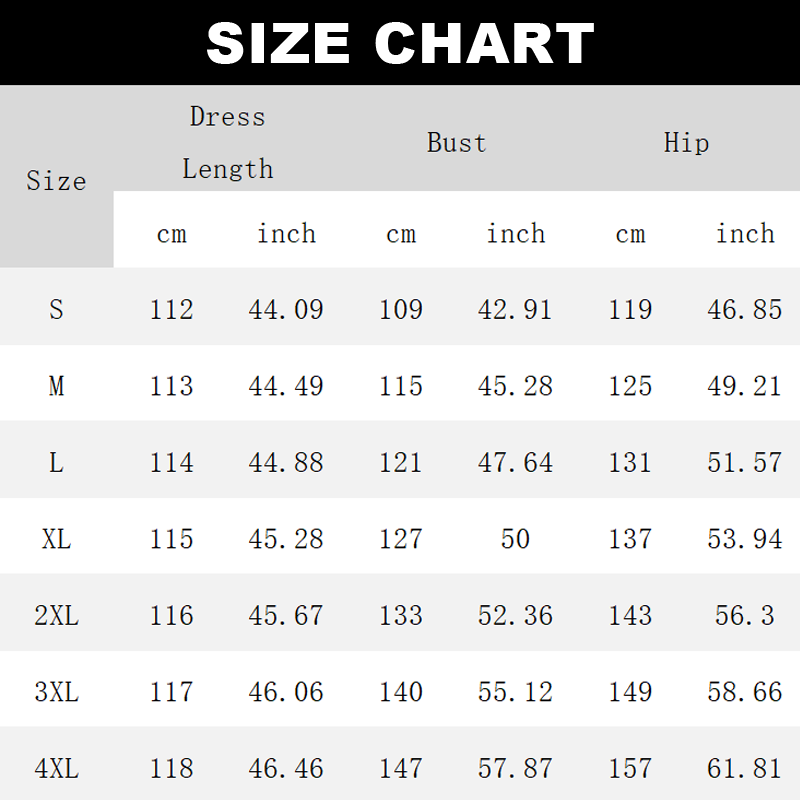Select the S size row label
The height and width of the screenshot is (800, 800).
click(56, 309)
